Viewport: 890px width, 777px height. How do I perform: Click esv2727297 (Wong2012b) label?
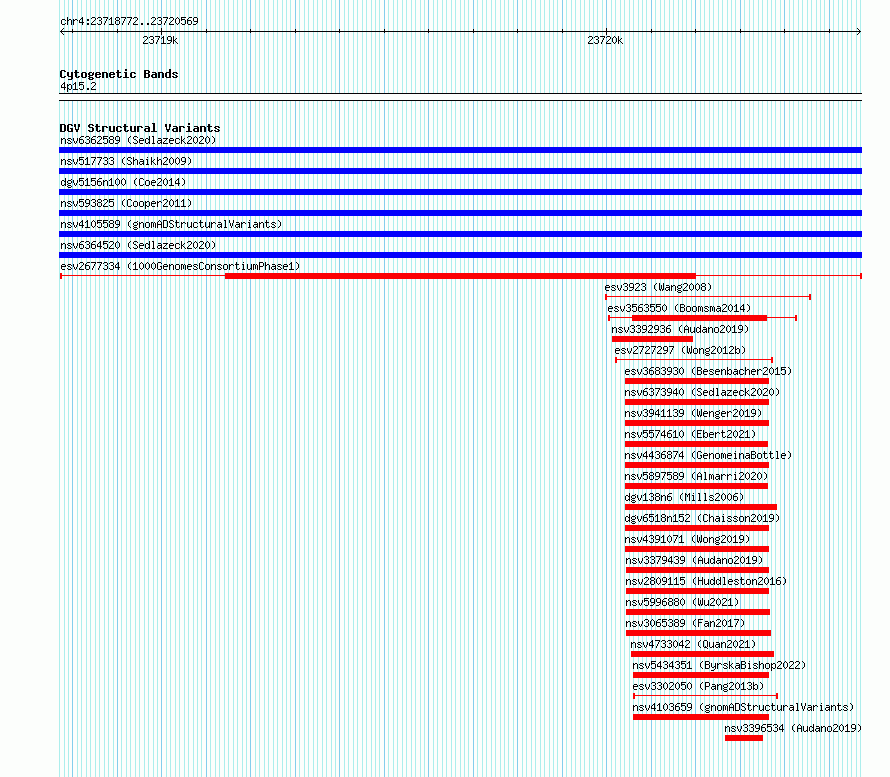[x=680, y=350]
